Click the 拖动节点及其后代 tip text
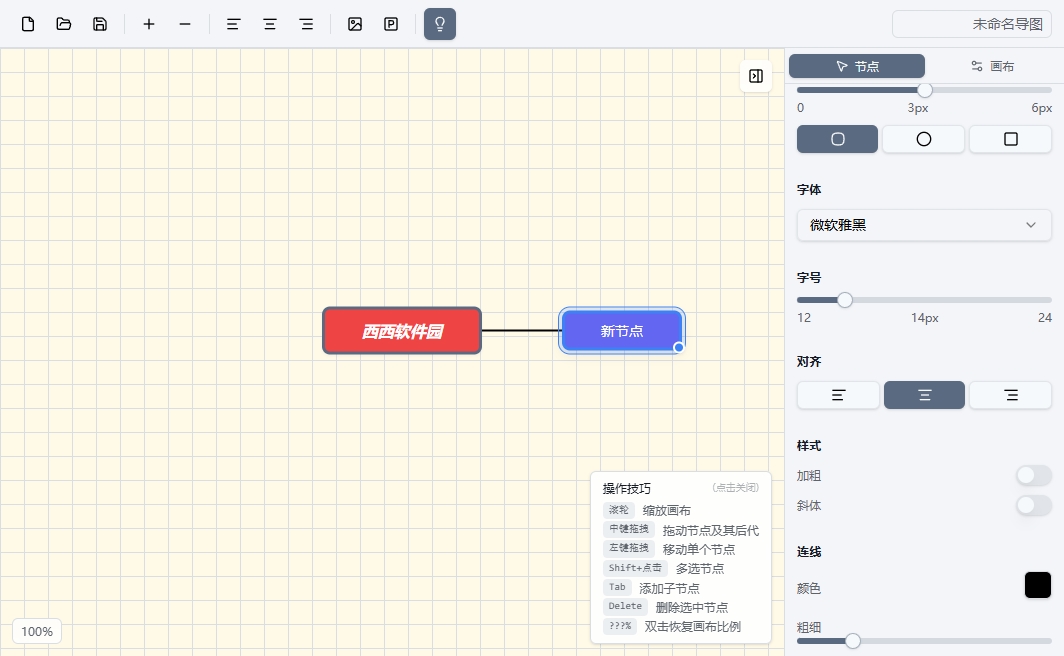 tap(710, 530)
